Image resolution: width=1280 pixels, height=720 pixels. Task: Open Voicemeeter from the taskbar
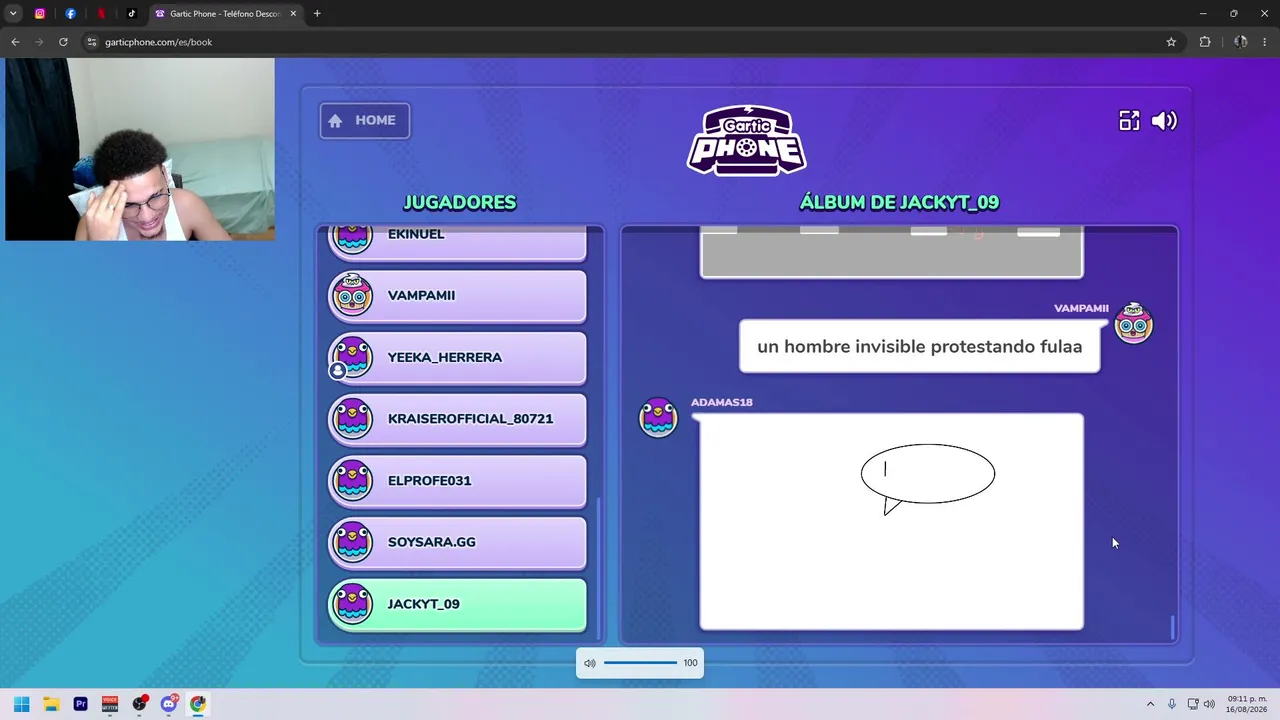pyautogui.click(x=110, y=704)
